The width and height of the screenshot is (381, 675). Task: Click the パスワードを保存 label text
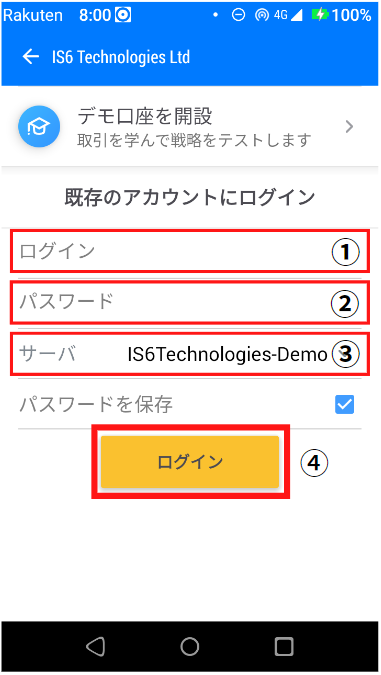(96, 405)
